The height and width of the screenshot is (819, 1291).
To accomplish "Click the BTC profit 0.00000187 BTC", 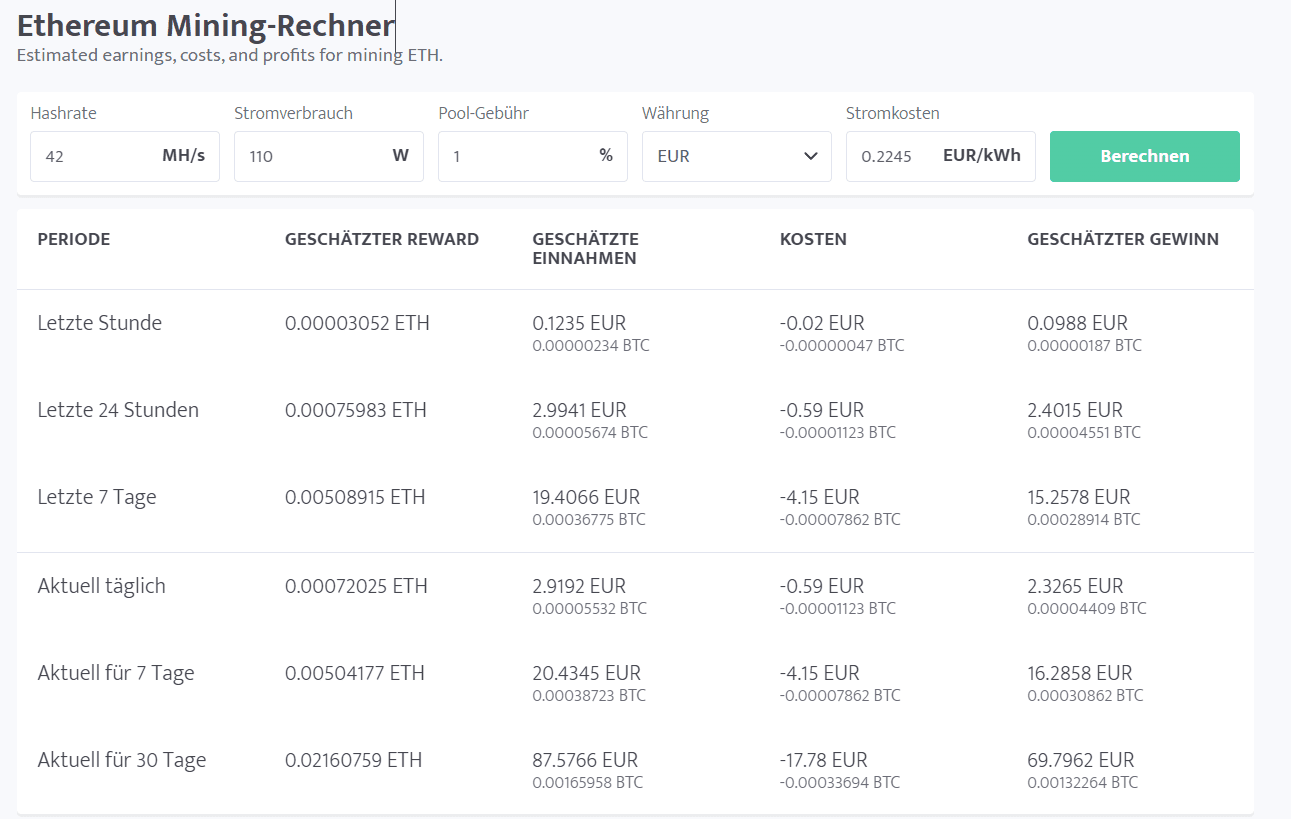I will pos(1085,346).
